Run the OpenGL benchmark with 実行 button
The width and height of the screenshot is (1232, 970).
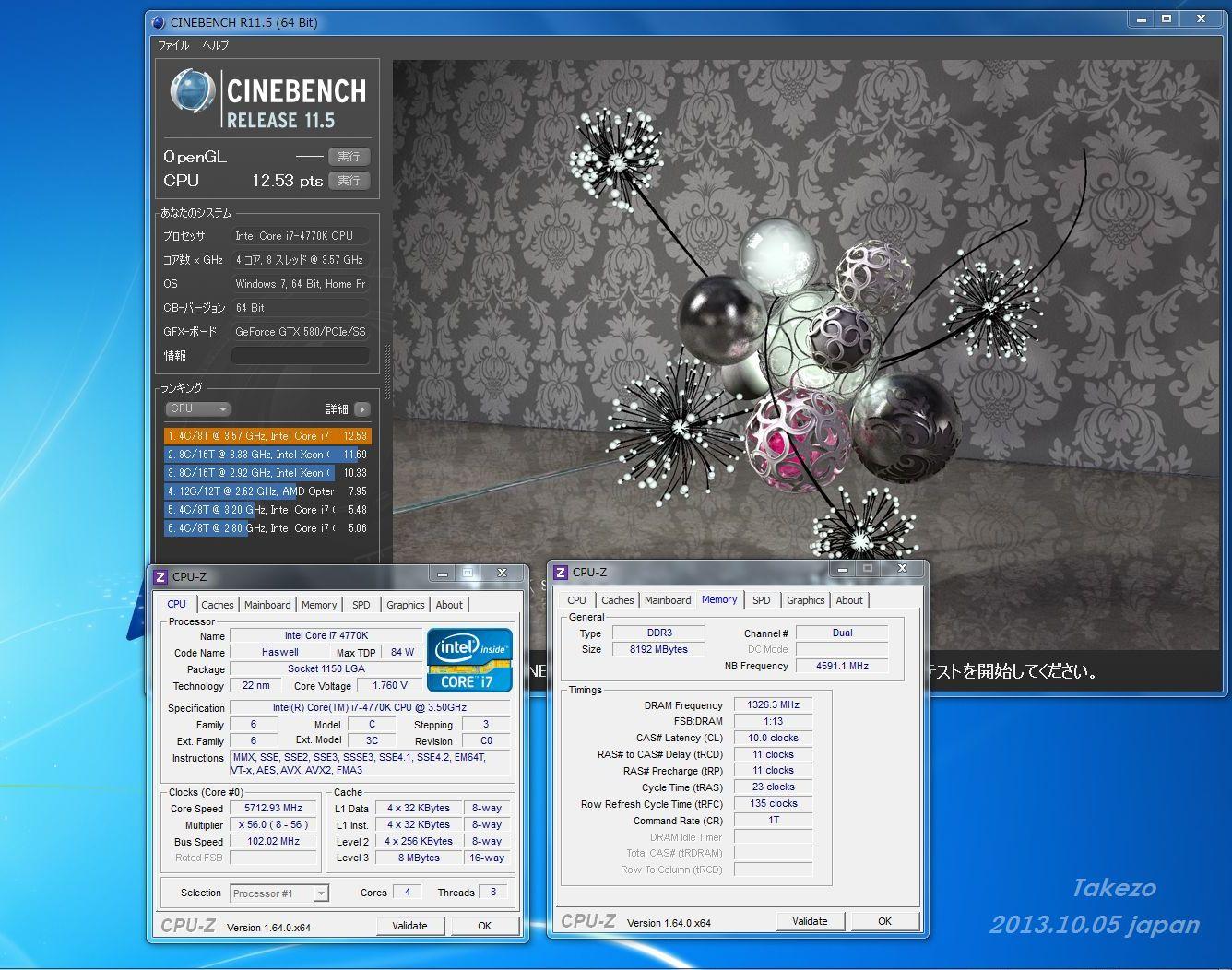(x=349, y=157)
